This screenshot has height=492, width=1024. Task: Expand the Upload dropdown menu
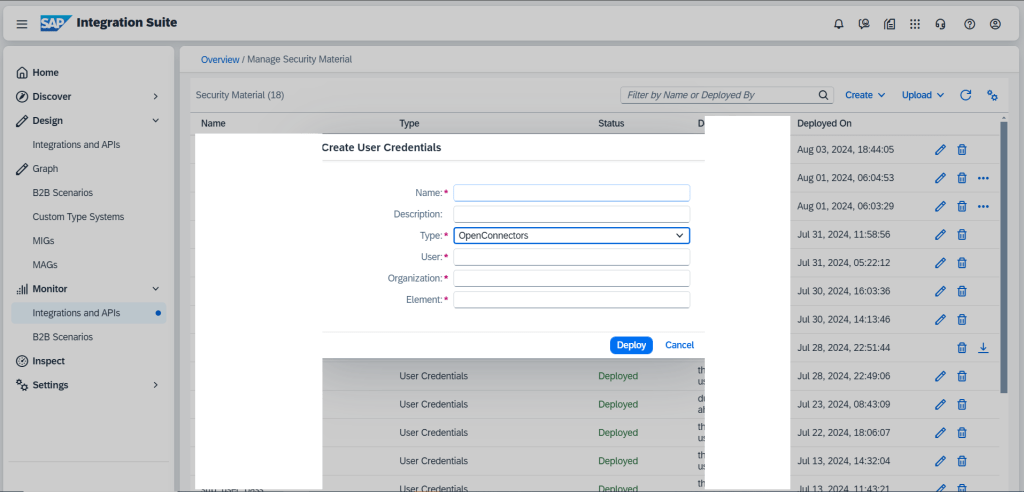click(923, 95)
